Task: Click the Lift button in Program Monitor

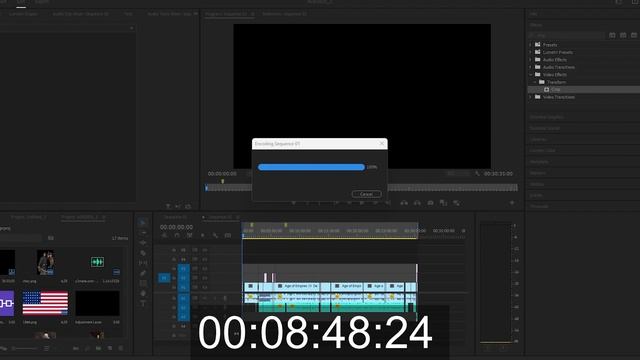Action: 404,203
